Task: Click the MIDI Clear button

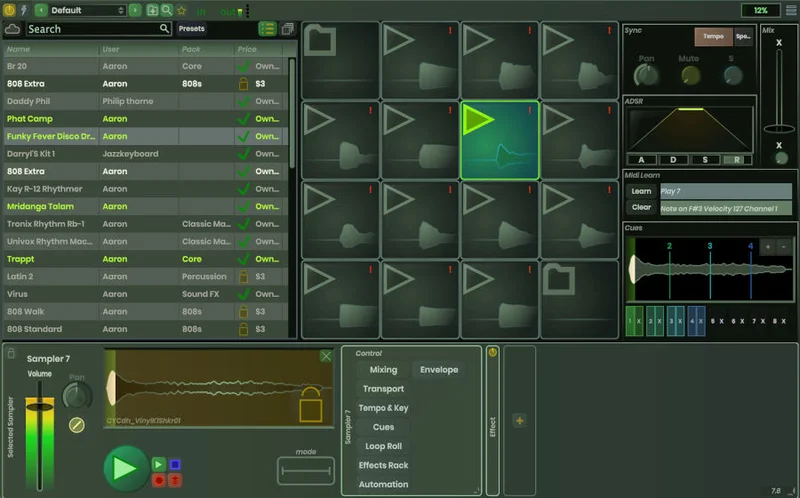Action: [641, 208]
